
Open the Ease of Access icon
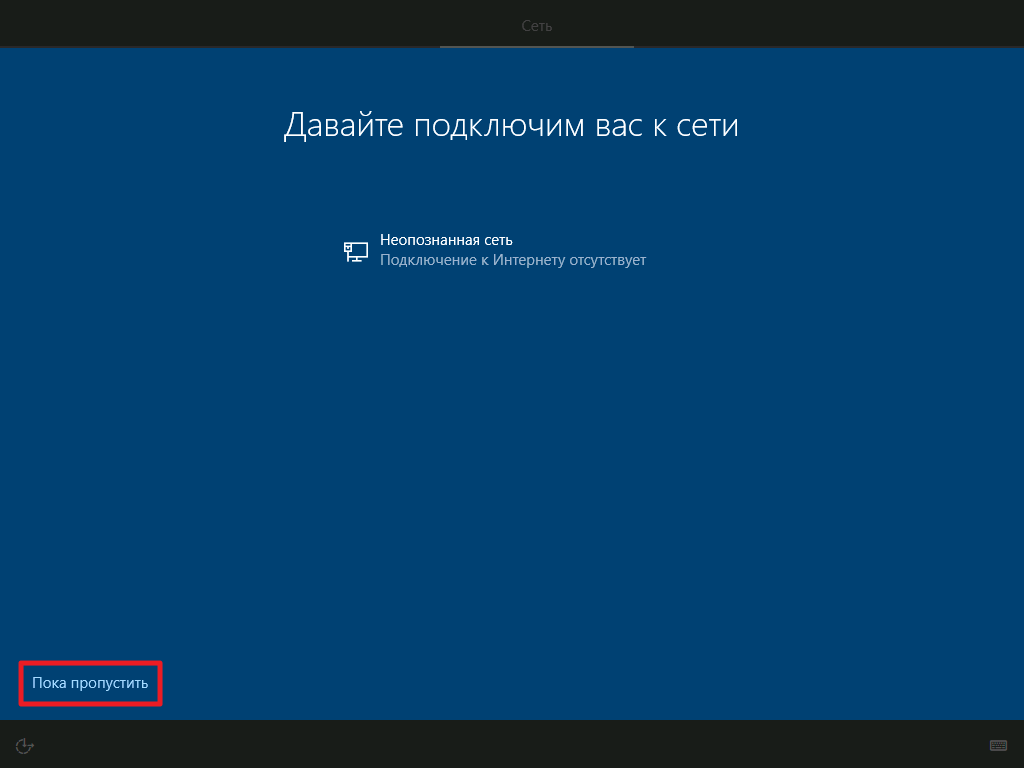24,745
